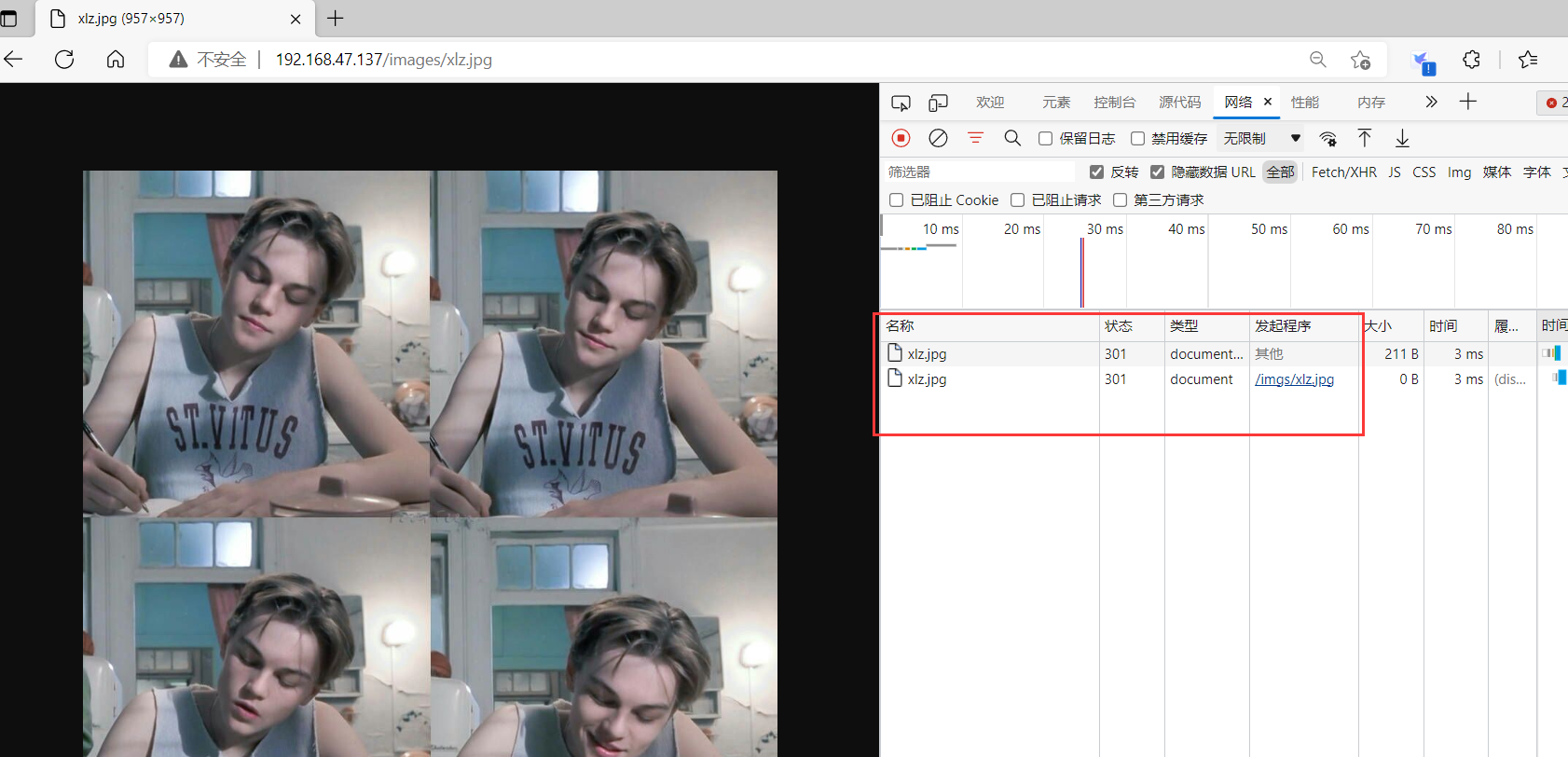The image size is (1568, 757).
Task: Switch to the 内存 tab
Action: coord(1371,103)
